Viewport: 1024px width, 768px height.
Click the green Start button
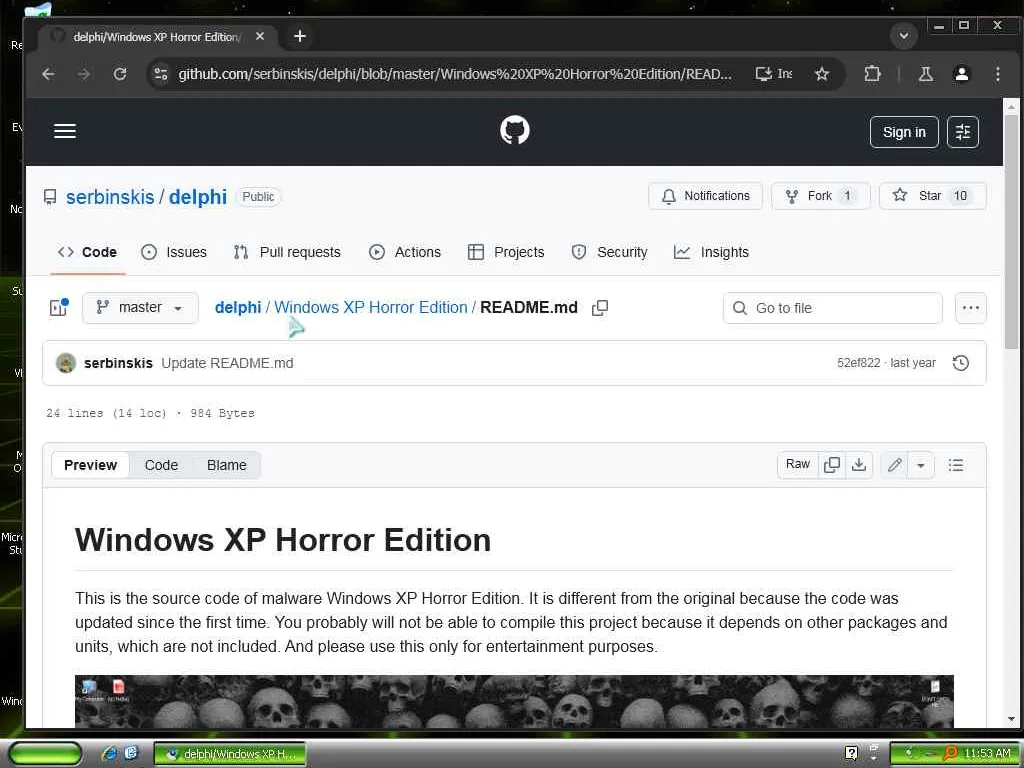tap(45, 754)
